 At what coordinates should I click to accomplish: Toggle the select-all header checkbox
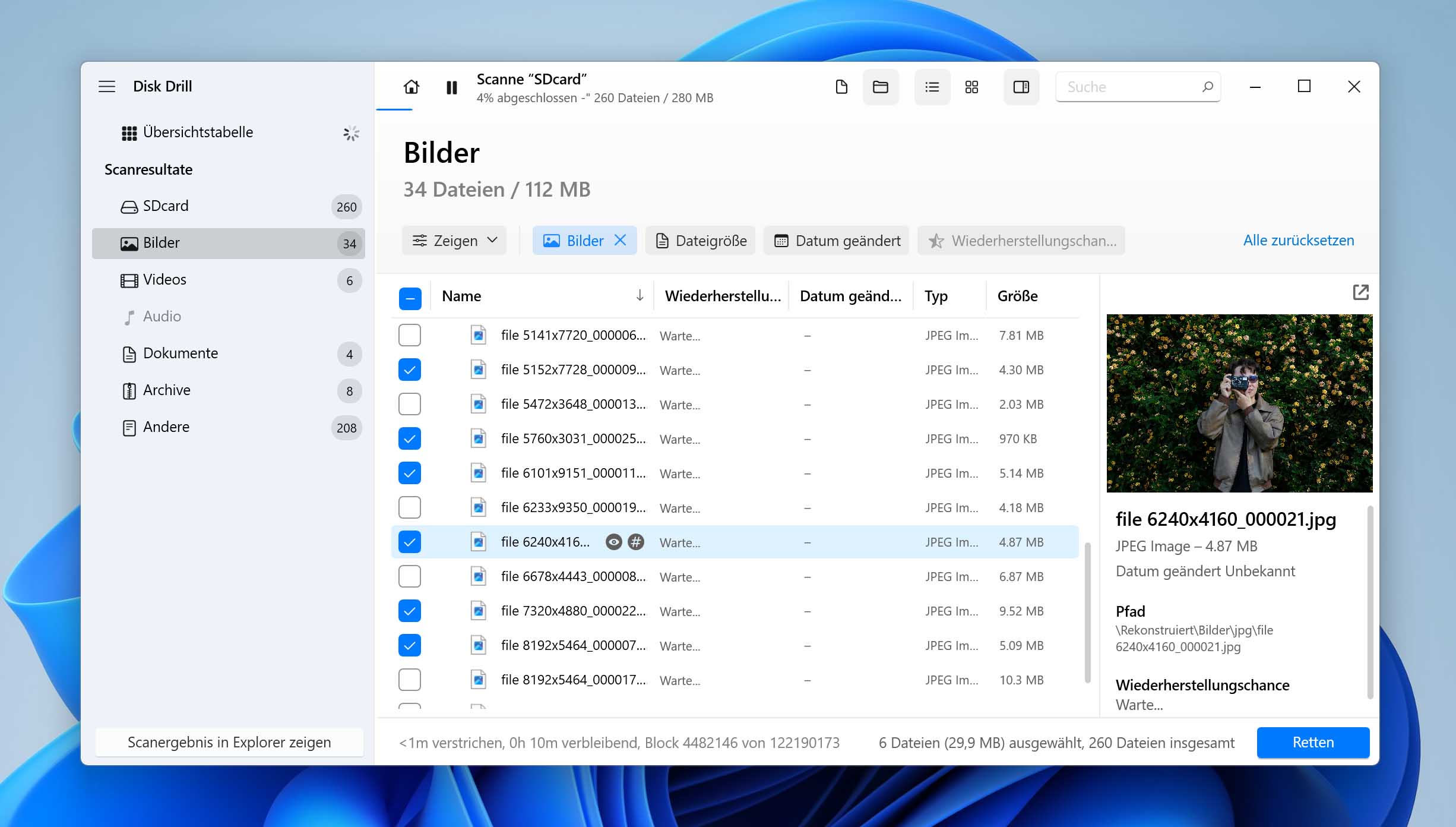(410, 298)
